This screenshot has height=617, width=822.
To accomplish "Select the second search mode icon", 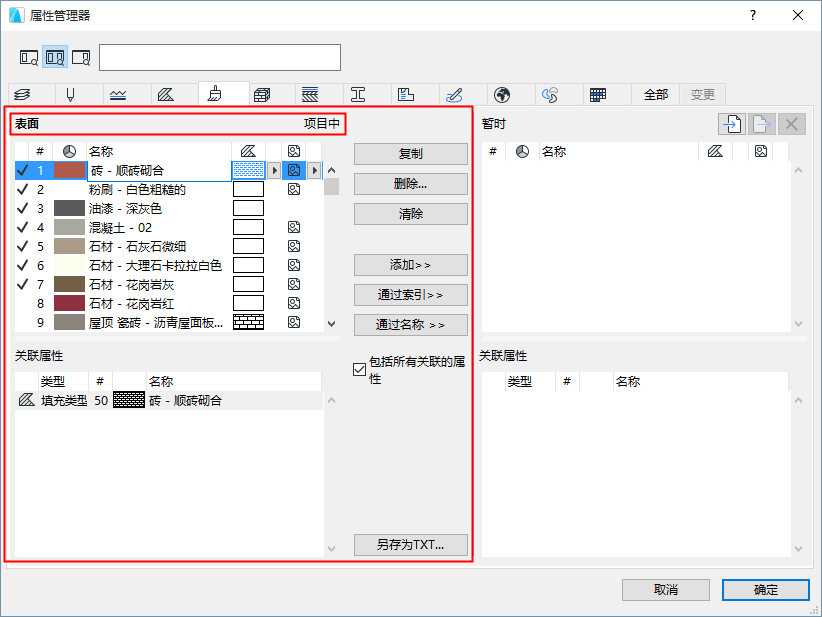I will coord(55,58).
